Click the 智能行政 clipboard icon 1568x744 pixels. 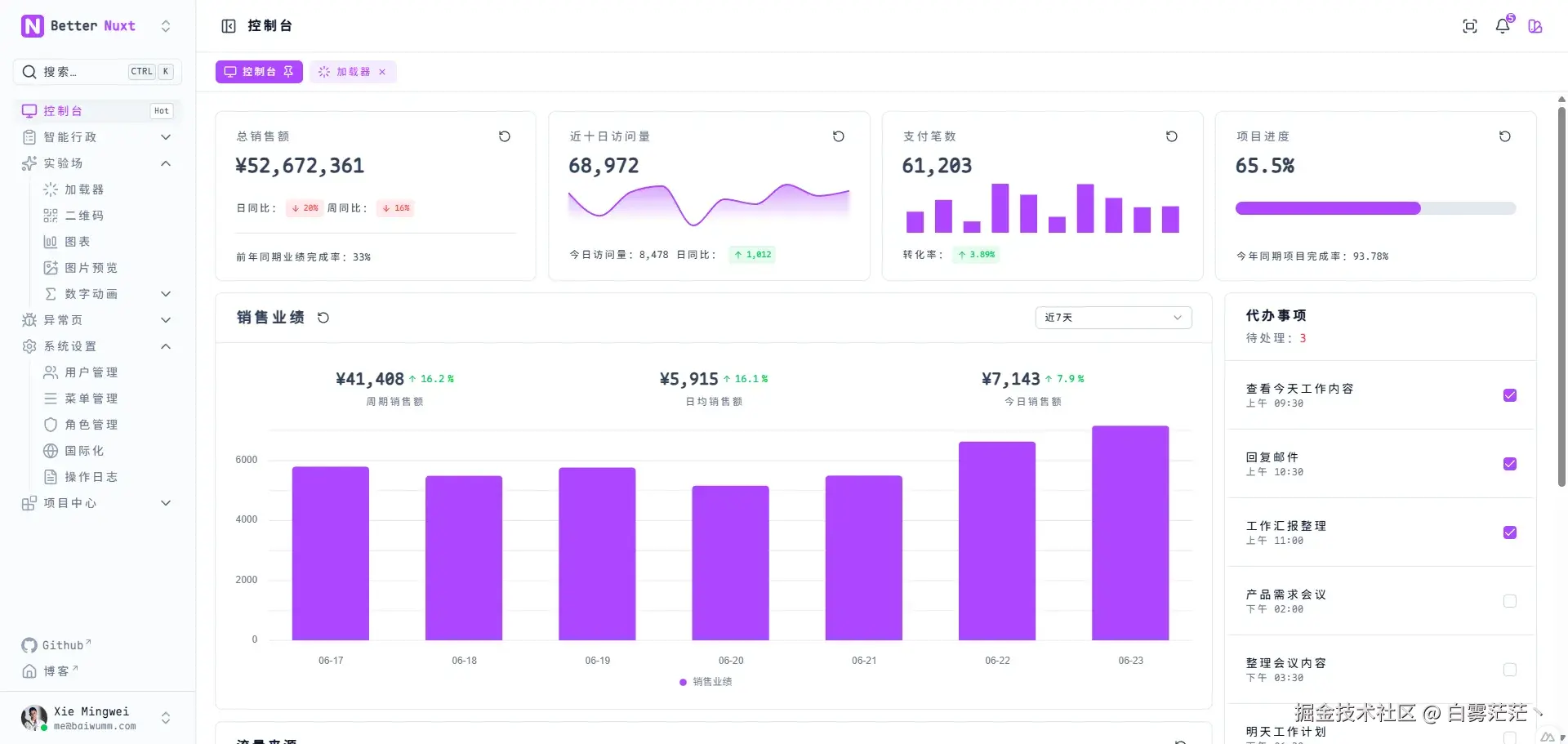coord(29,137)
